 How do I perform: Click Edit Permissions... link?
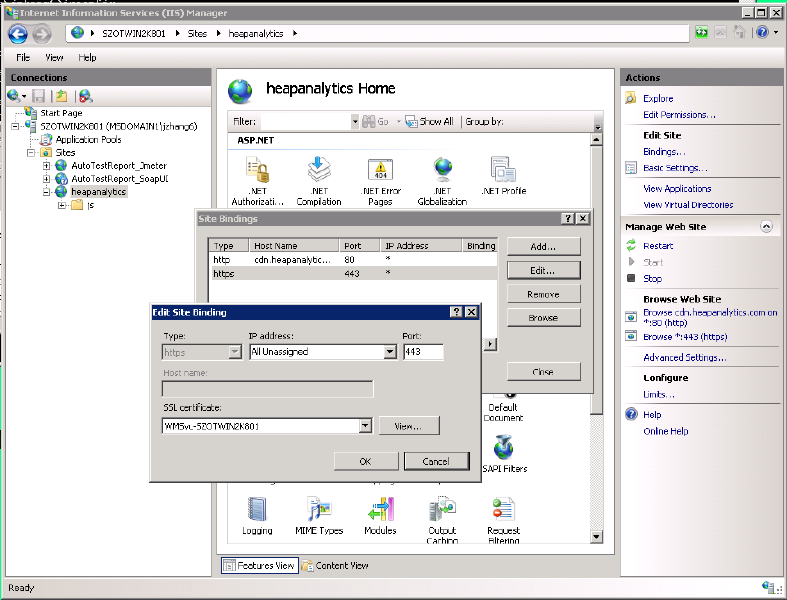click(680, 114)
